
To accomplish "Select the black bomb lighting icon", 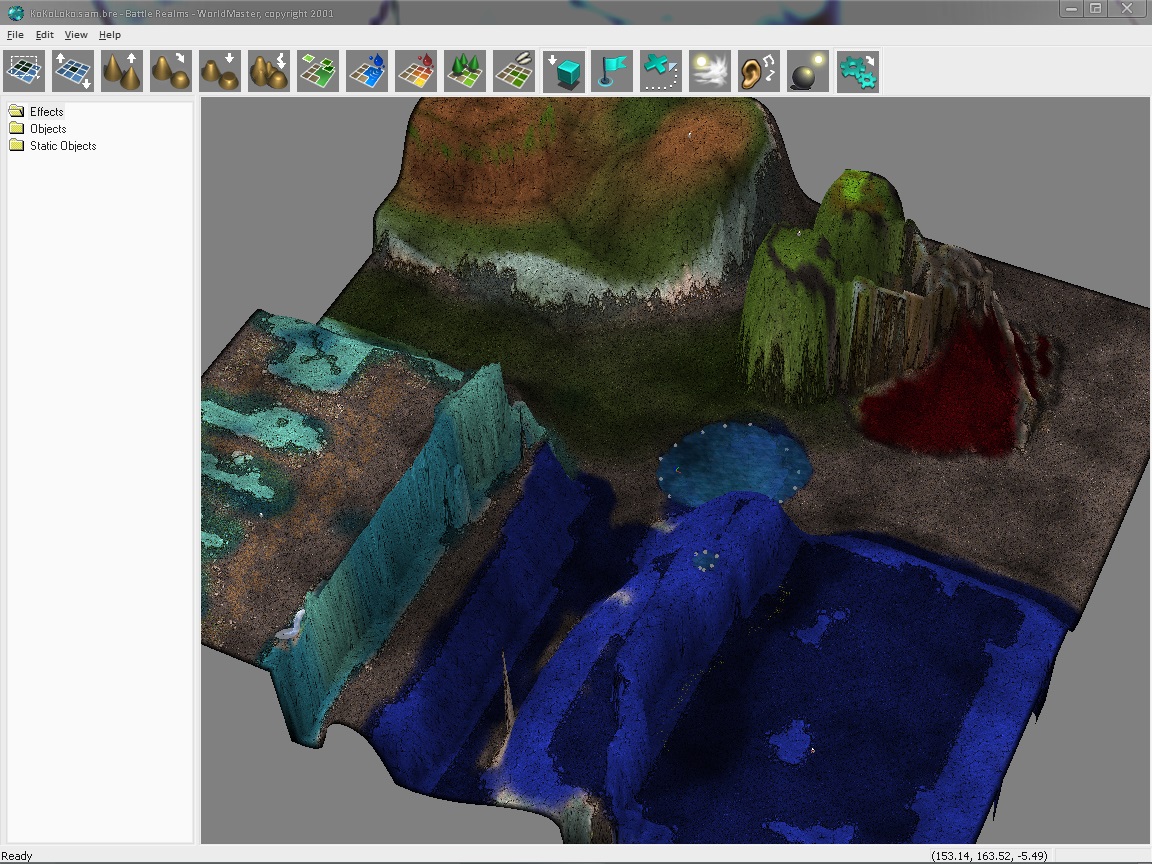I will (808, 72).
